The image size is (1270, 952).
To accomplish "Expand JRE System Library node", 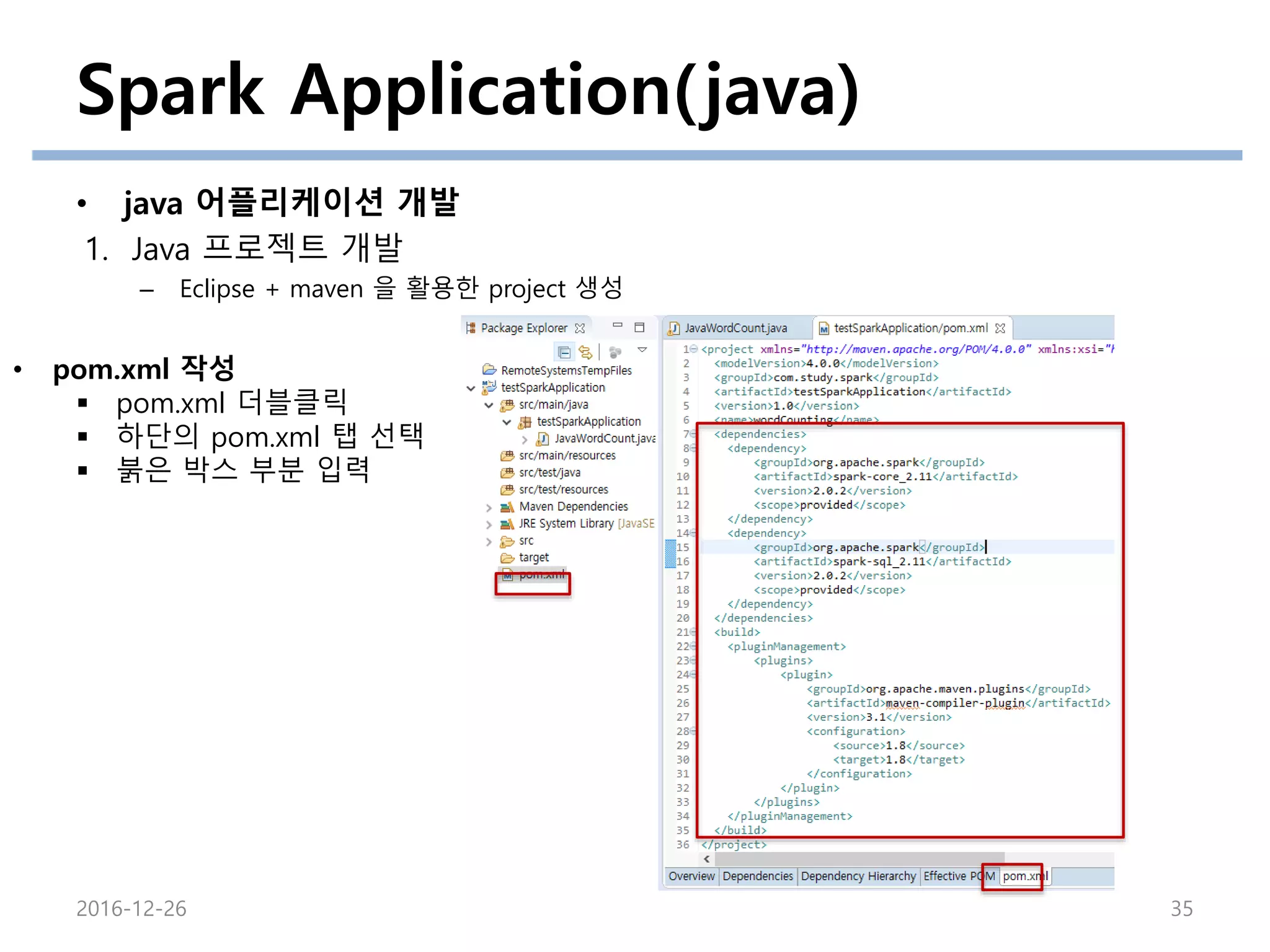I will click(x=489, y=524).
